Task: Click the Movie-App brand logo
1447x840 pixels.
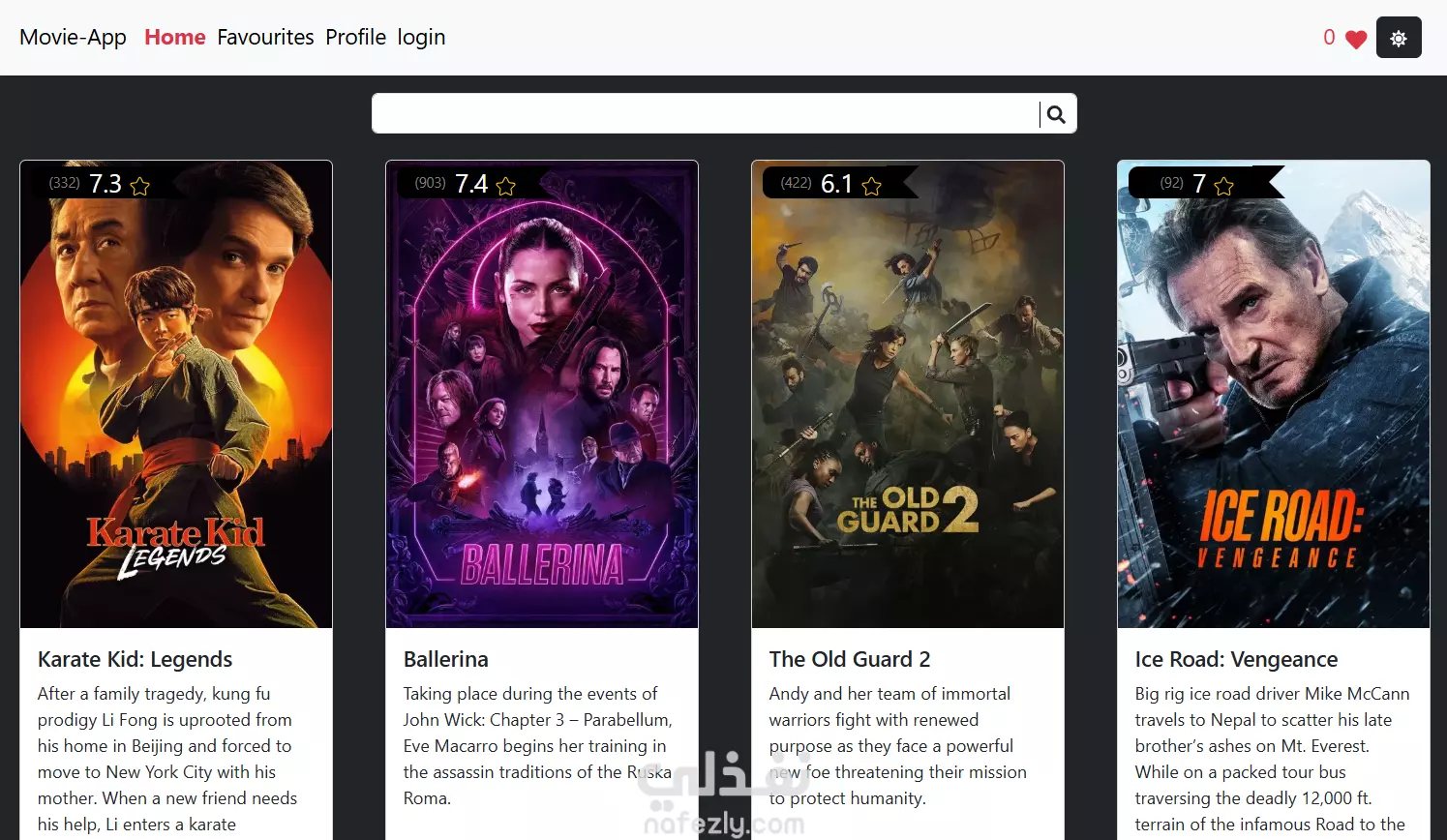Action: click(73, 37)
